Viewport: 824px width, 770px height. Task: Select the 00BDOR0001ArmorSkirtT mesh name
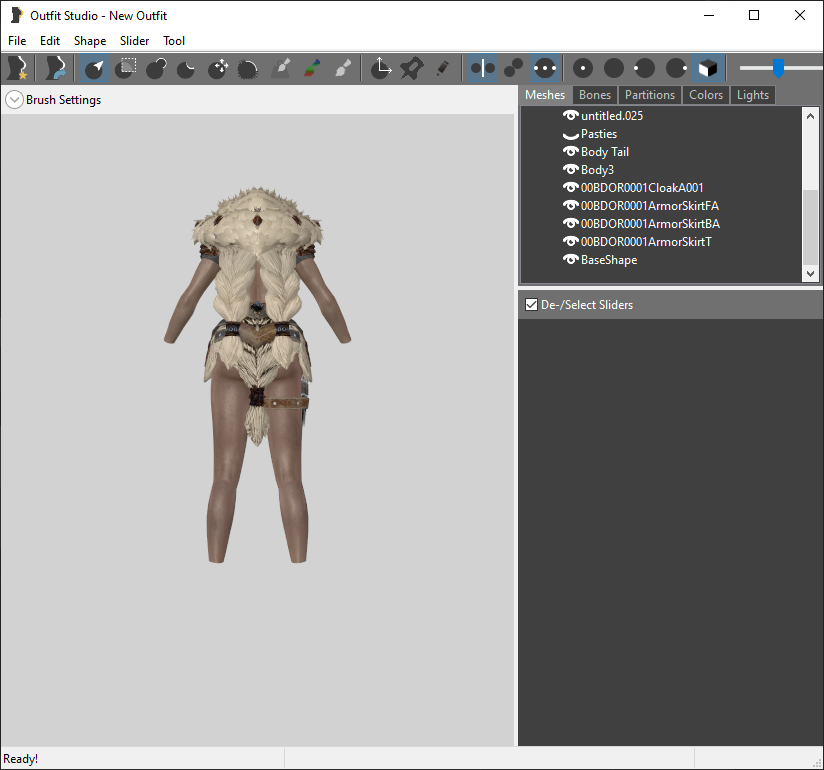point(646,242)
